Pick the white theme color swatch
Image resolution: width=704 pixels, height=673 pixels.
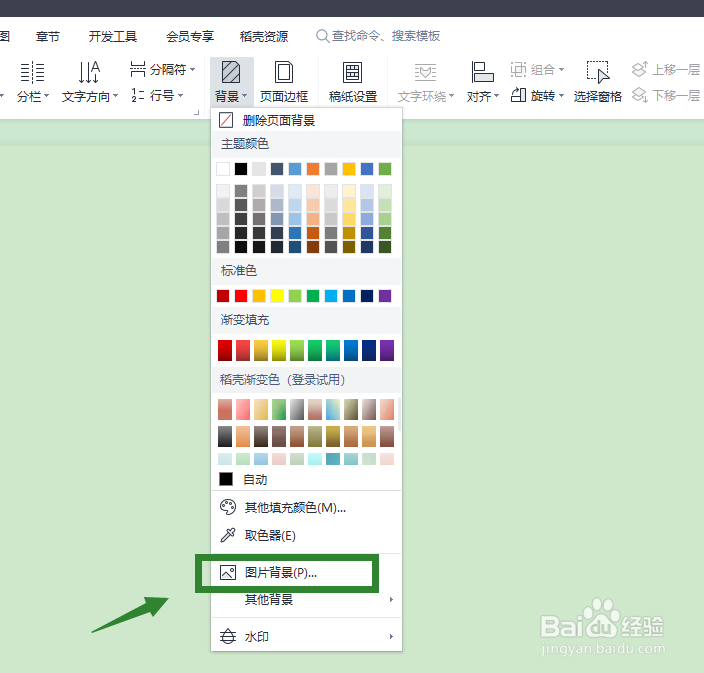(223, 169)
